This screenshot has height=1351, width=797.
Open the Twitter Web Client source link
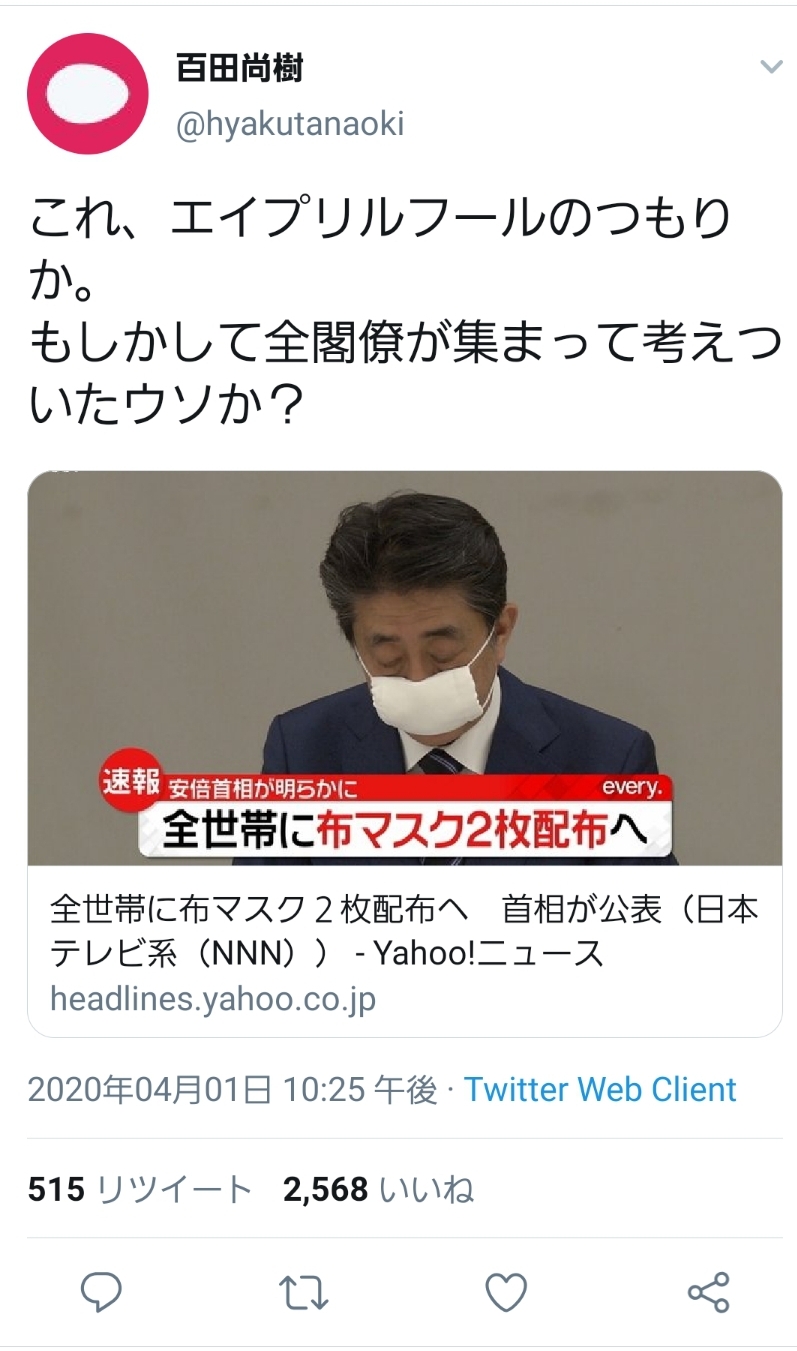coord(600,1089)
